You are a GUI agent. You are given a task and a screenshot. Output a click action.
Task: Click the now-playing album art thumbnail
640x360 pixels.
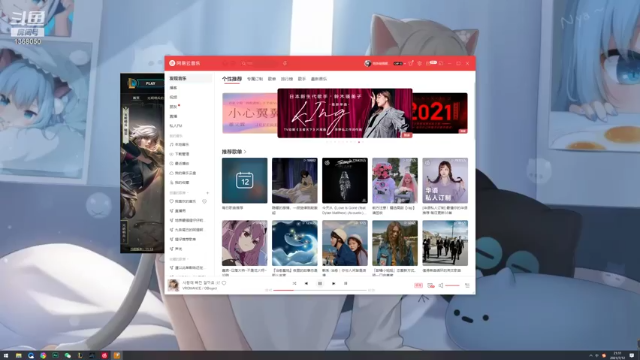174,285
